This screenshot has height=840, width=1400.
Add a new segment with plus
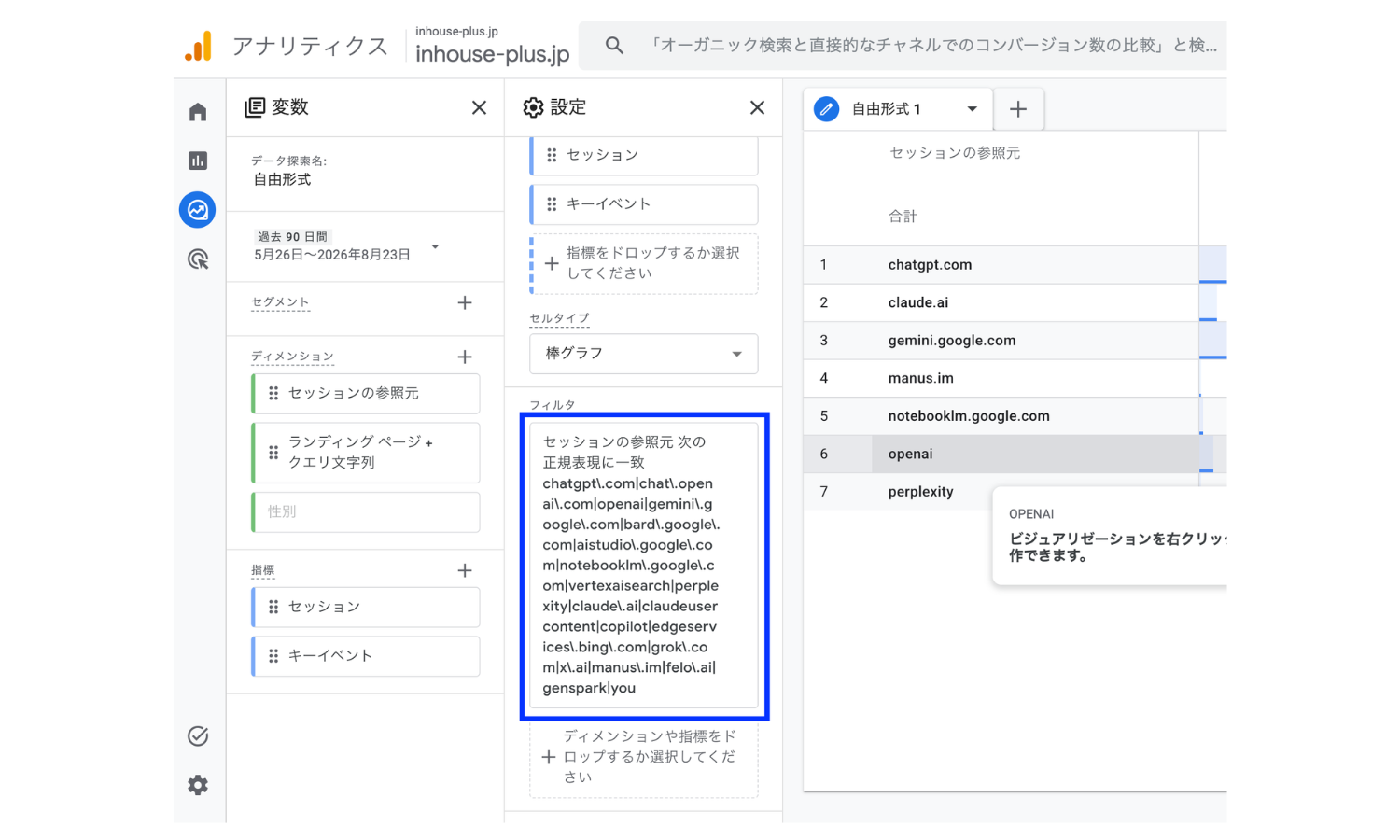click(x=465, y=302)
